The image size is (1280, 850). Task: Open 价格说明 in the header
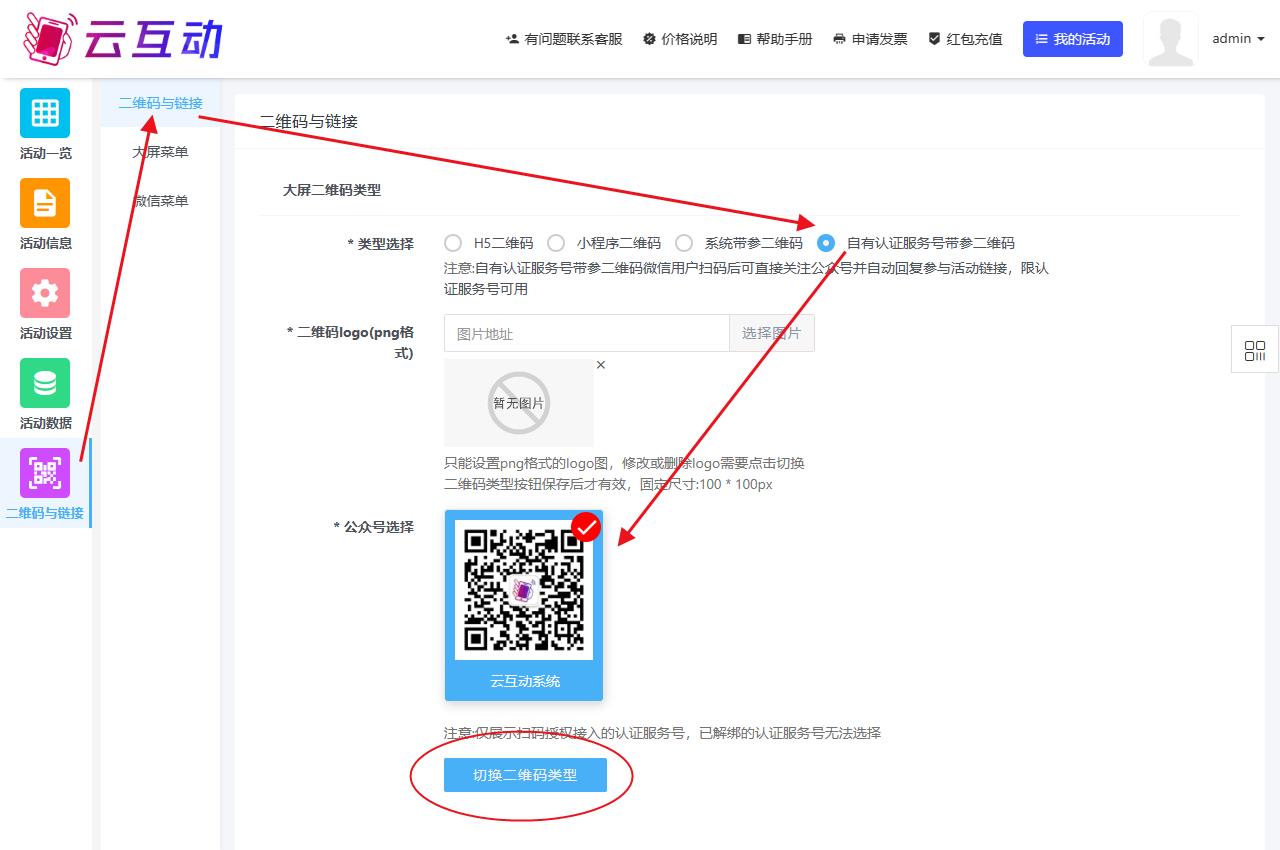pyautogui.click(x=680, y=39)
